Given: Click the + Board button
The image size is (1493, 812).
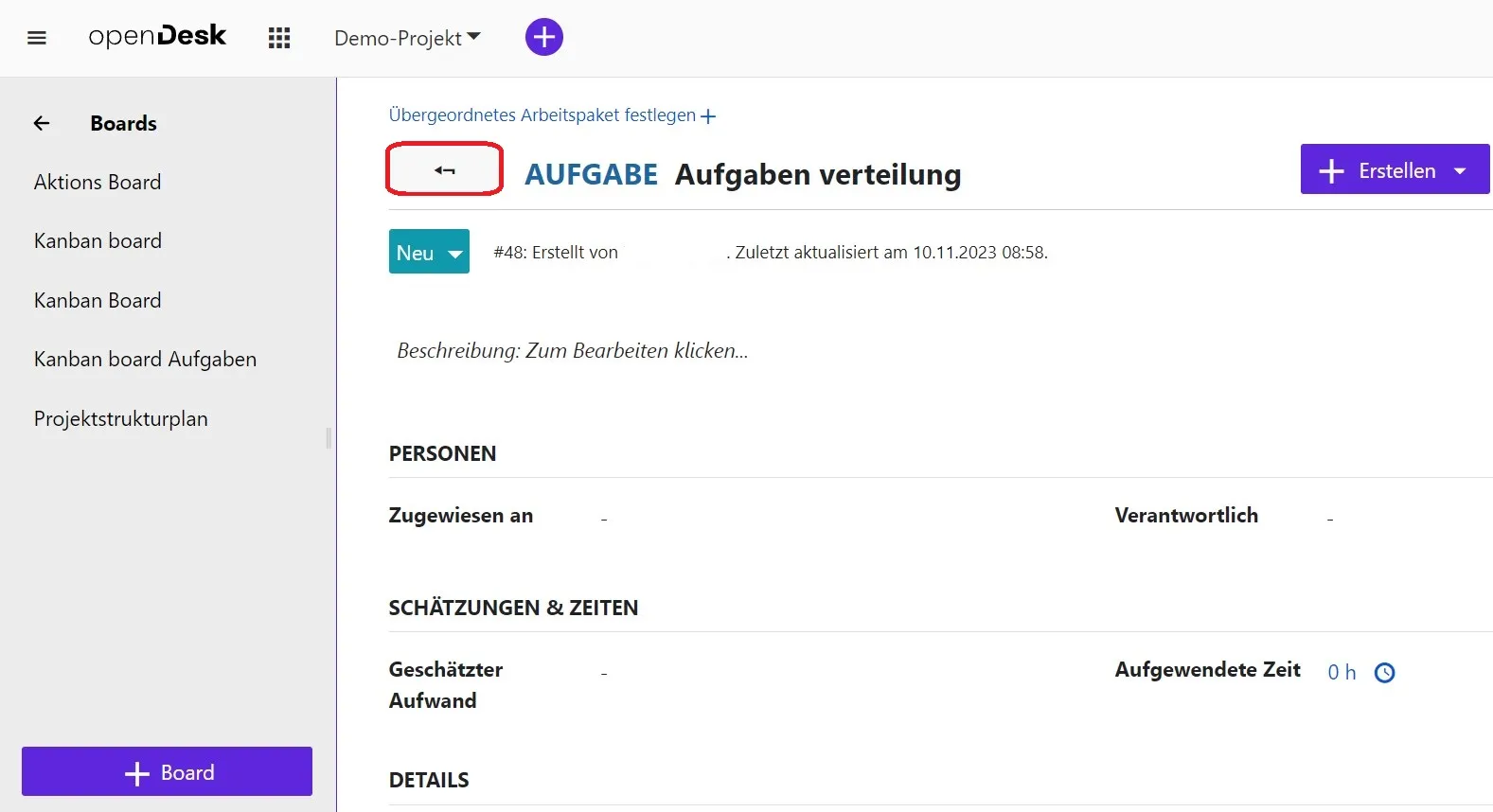Looking at the screenshot, I should (167, 771).
